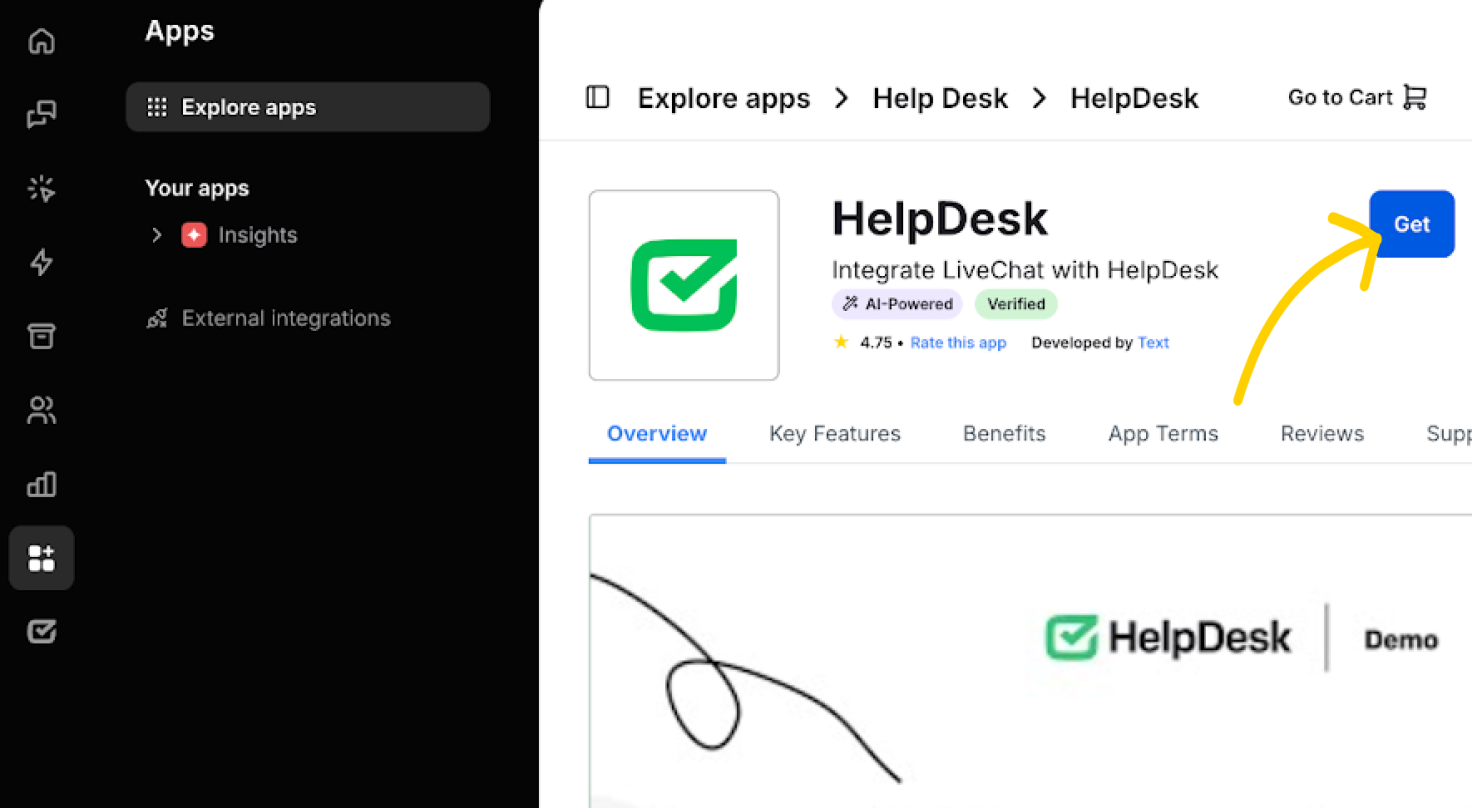Screen dimensions: 1472x808
Task: Select Explore apps in the Apps panel
Action: coord(308,107)
